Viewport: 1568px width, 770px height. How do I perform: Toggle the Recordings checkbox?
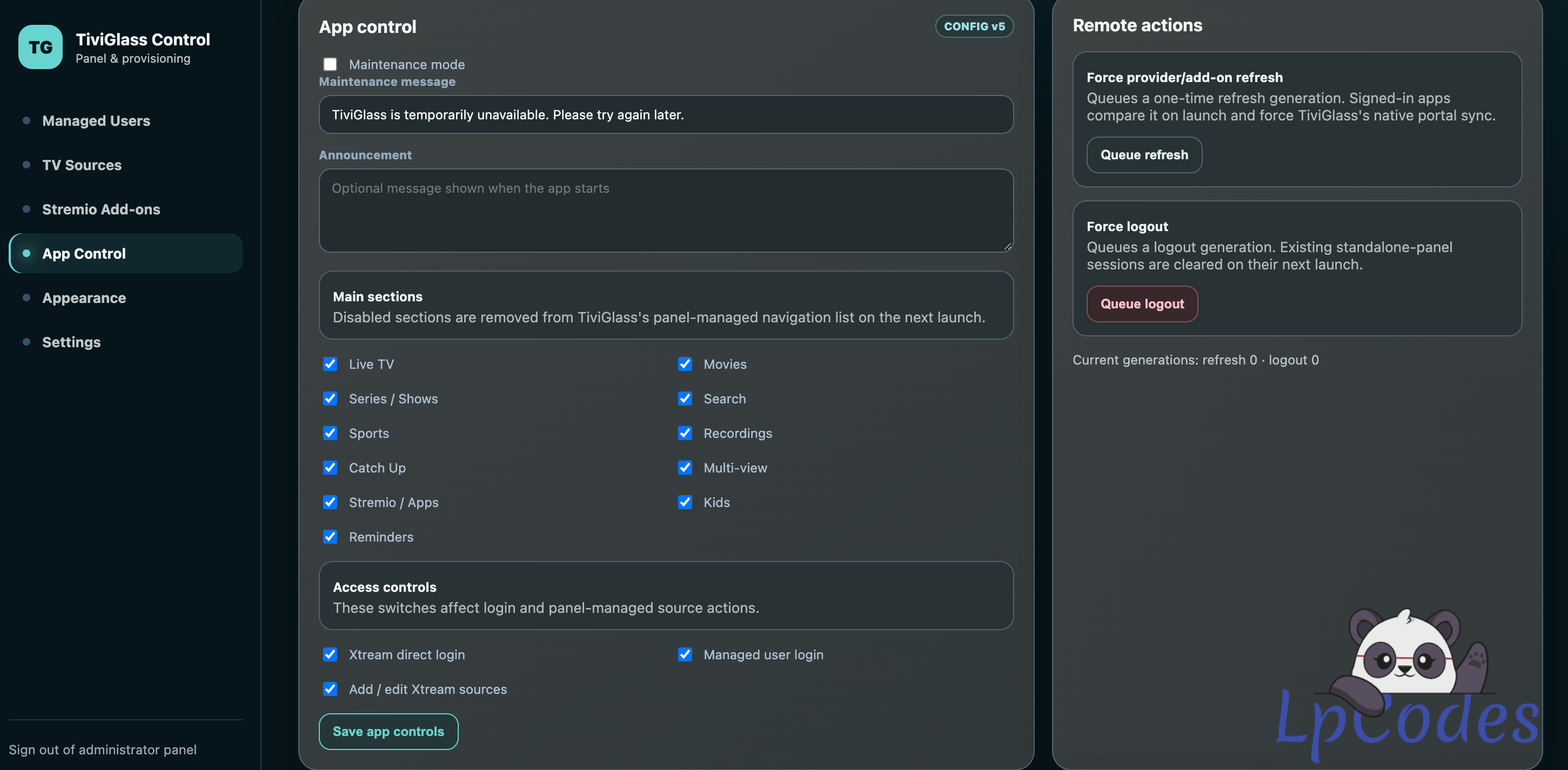point(685,433)
